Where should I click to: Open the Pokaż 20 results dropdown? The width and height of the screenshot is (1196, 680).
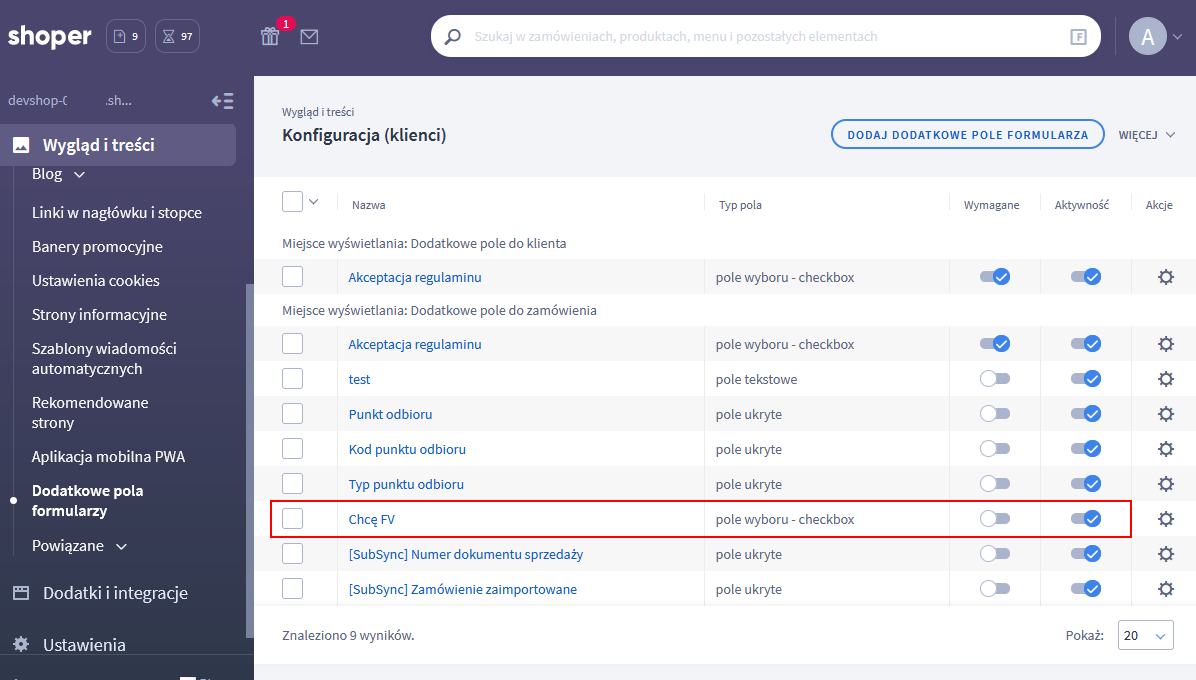1145,635
